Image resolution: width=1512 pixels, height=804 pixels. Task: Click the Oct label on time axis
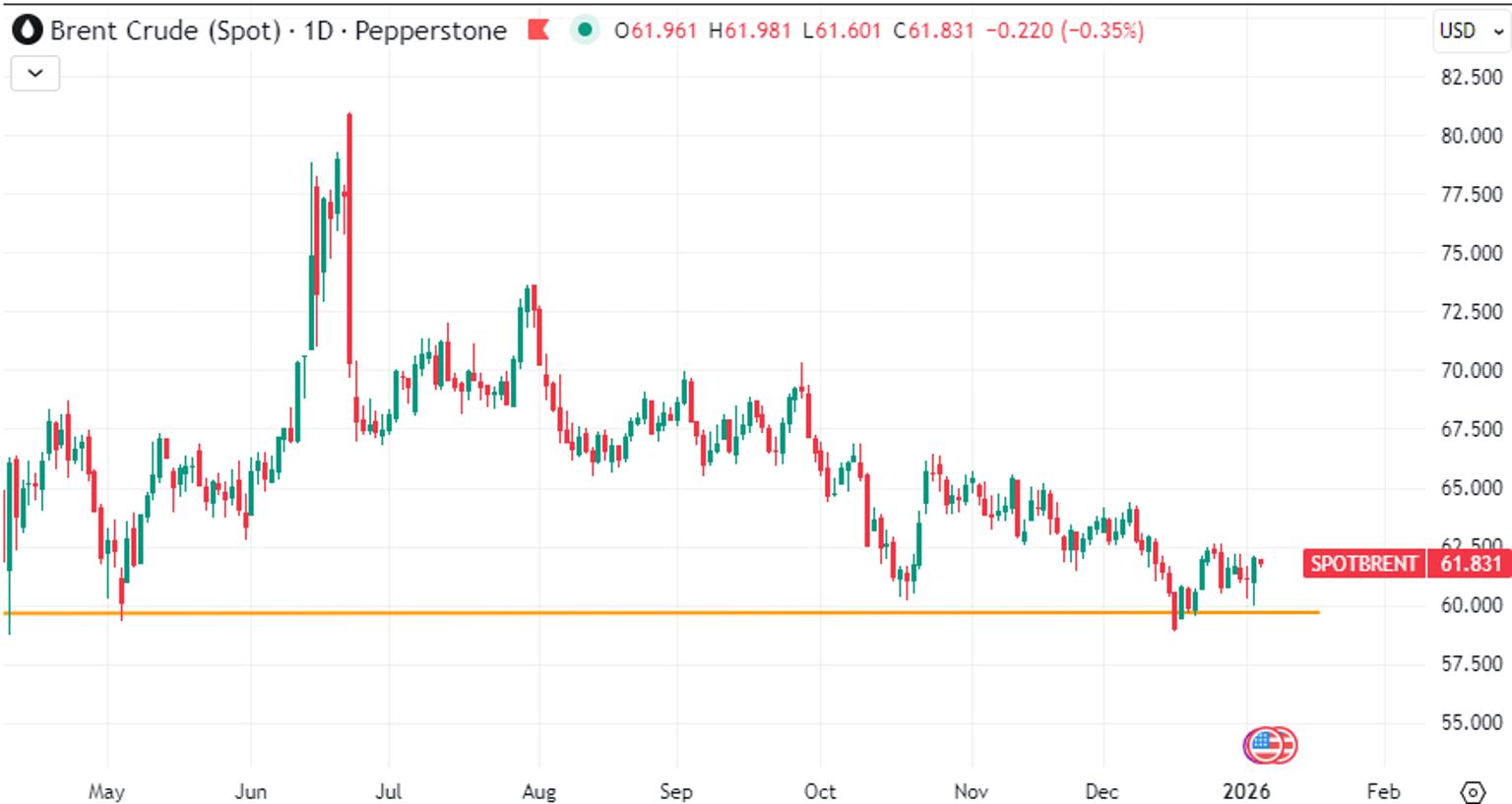(x=819, y=791)
